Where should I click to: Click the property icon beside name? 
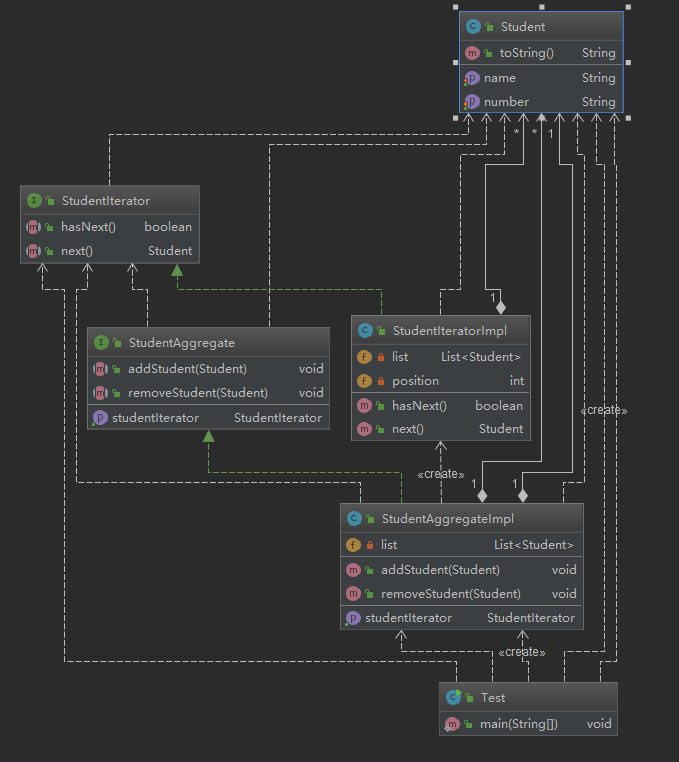(x=472, y=78)
